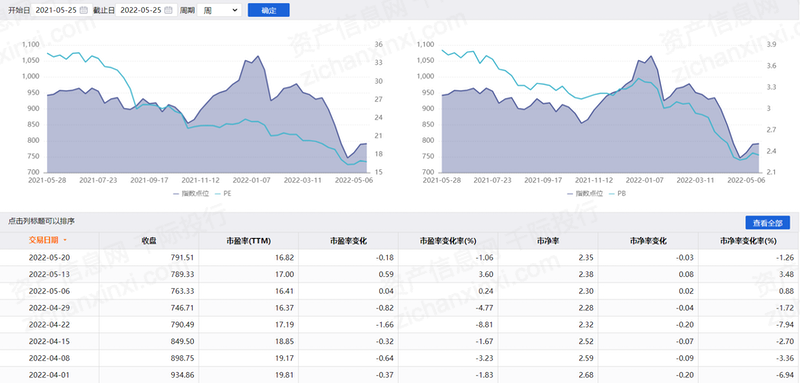The image size is (800, 383).
Task: Toggle the PB legend series
Action: pyautogui.click(x=618, y=194)
